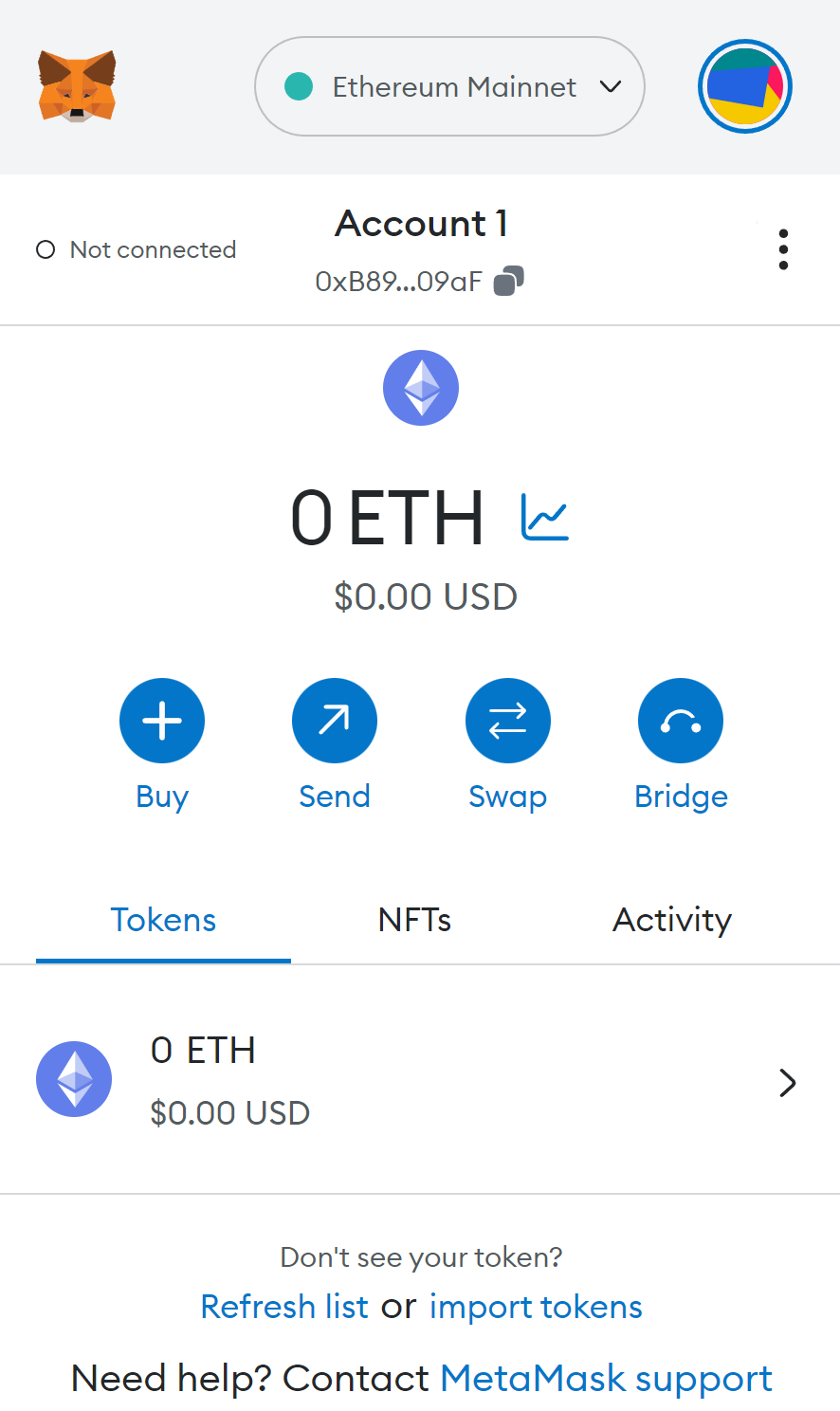Select the Tokens tab
The image size is (840, 1411).
(x=163, y=920)
